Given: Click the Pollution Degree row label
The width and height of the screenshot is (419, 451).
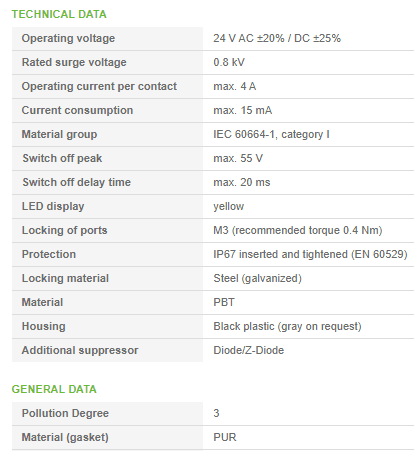Looking at the screenshot, I should pos(65,413).
